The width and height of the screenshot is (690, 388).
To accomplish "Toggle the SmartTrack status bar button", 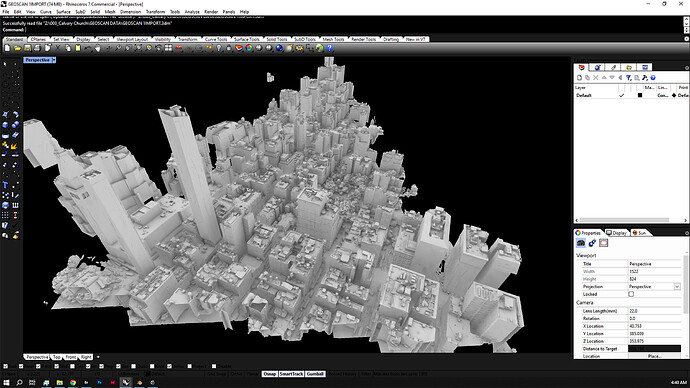I will (291, 374).
